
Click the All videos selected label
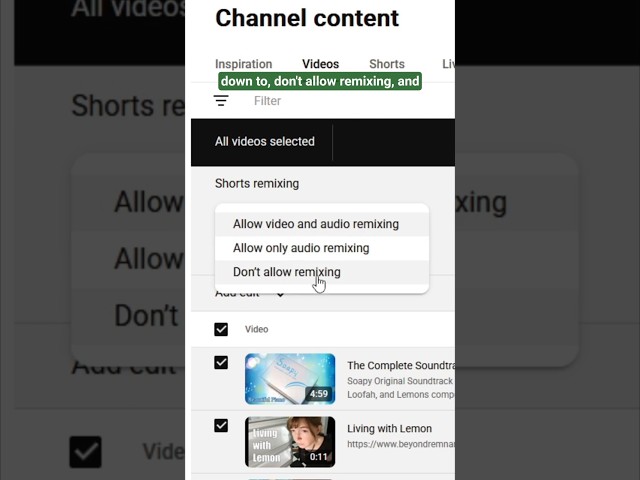265,142
